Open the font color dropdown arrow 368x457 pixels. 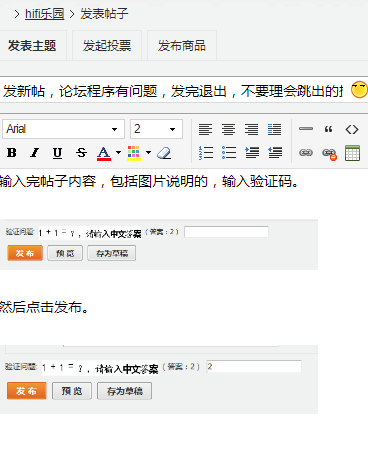[x=118, y=153]
